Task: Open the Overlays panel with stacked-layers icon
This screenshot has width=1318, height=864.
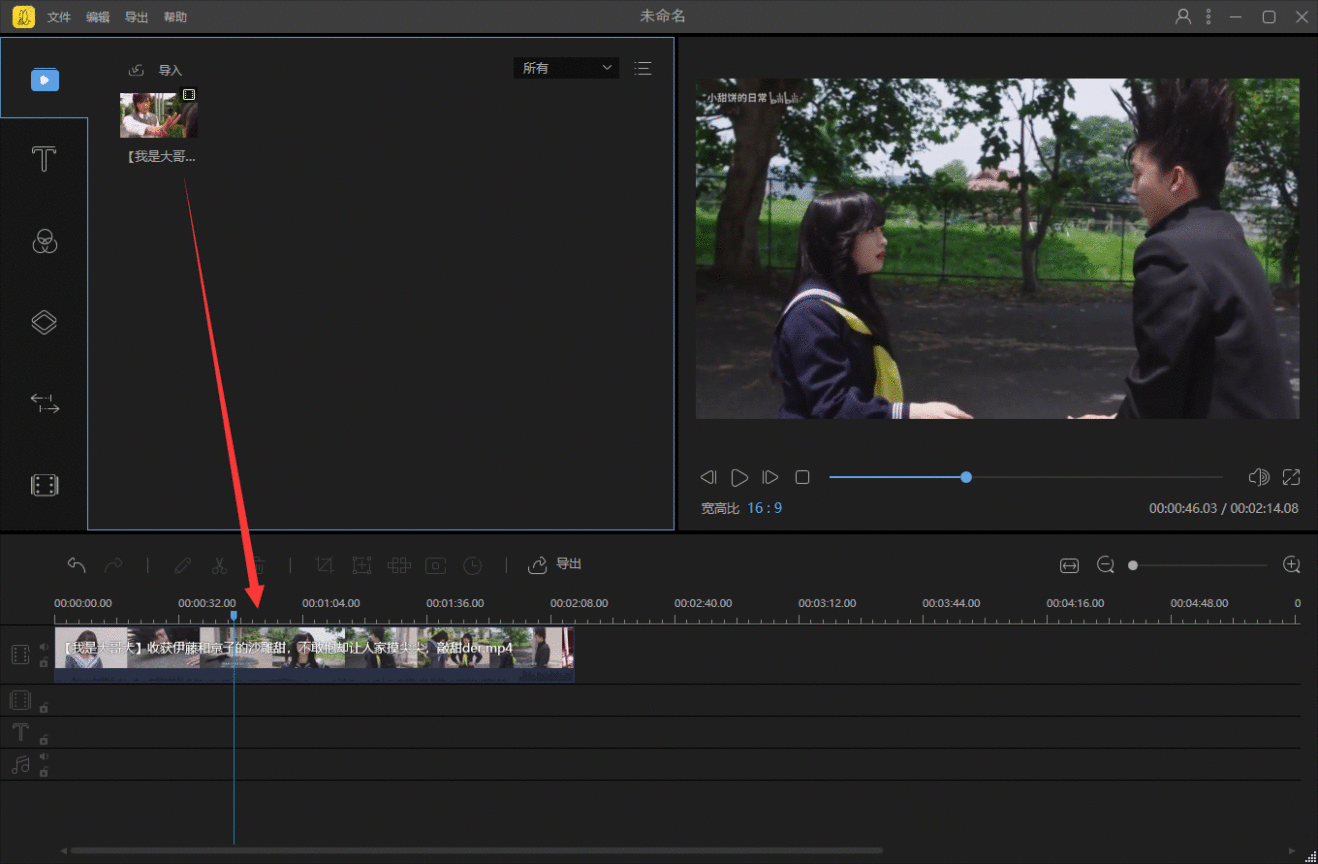Action: (x=44, y=322)
